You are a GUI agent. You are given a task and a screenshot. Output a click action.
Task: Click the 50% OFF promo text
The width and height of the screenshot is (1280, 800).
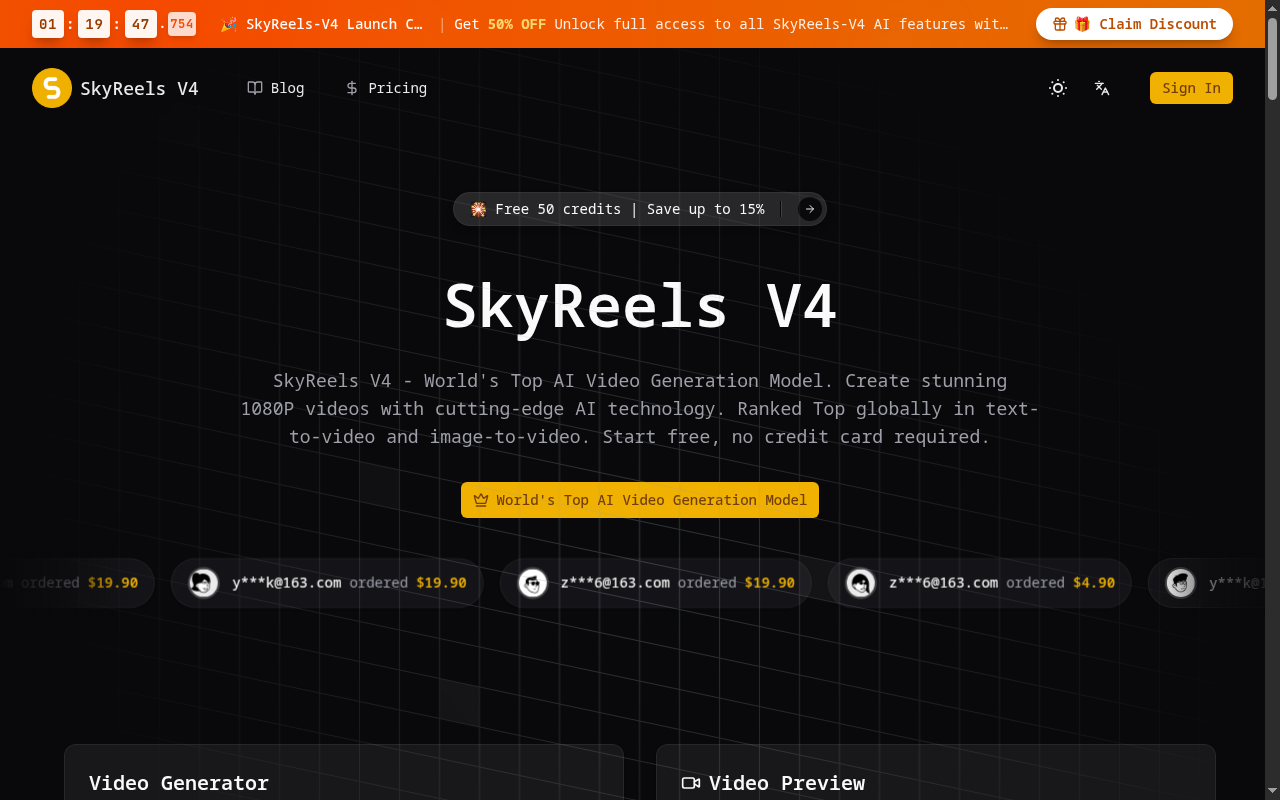point(517,24)
